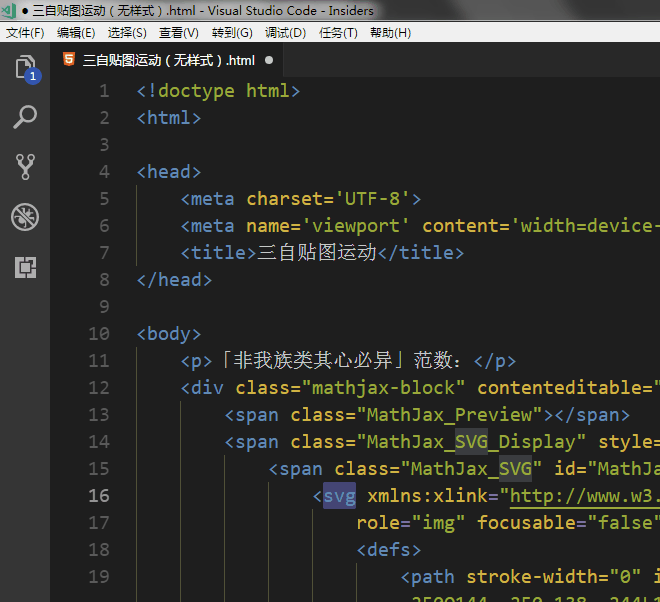This screenshot has width=660, height=602.
Task: Click the stroke-width="0" attribute on line 19
Action: pos(554,577)
